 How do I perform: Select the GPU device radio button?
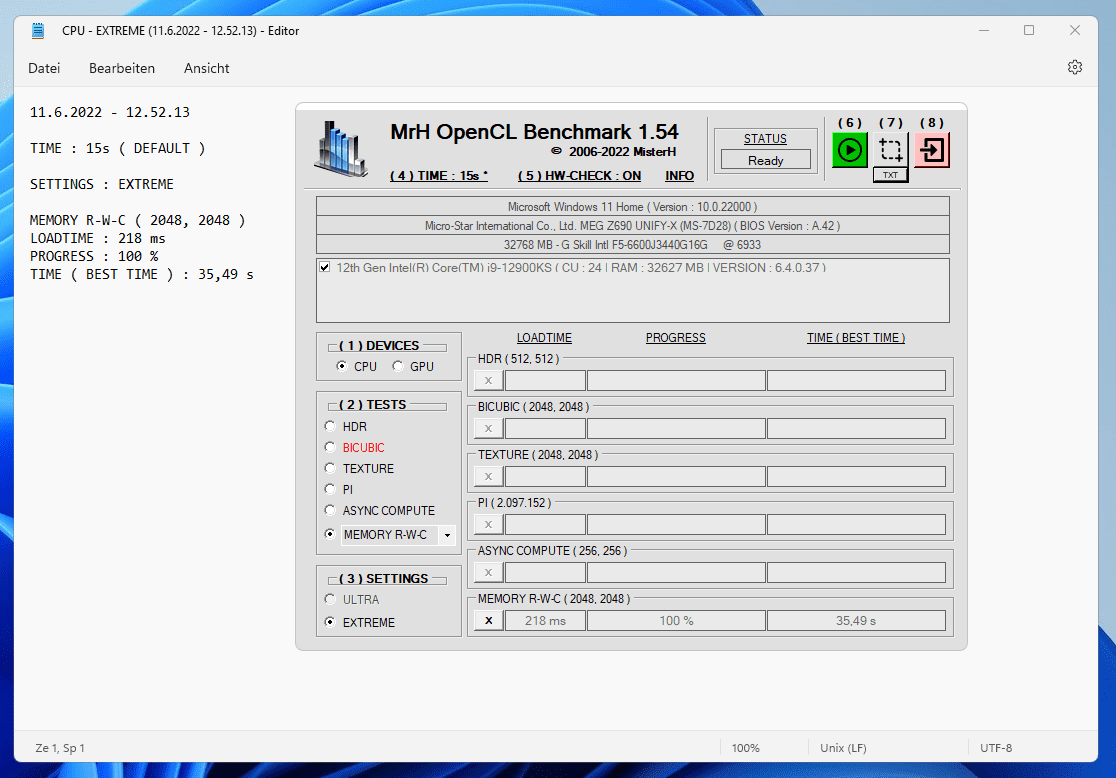[x=398, y=366]
